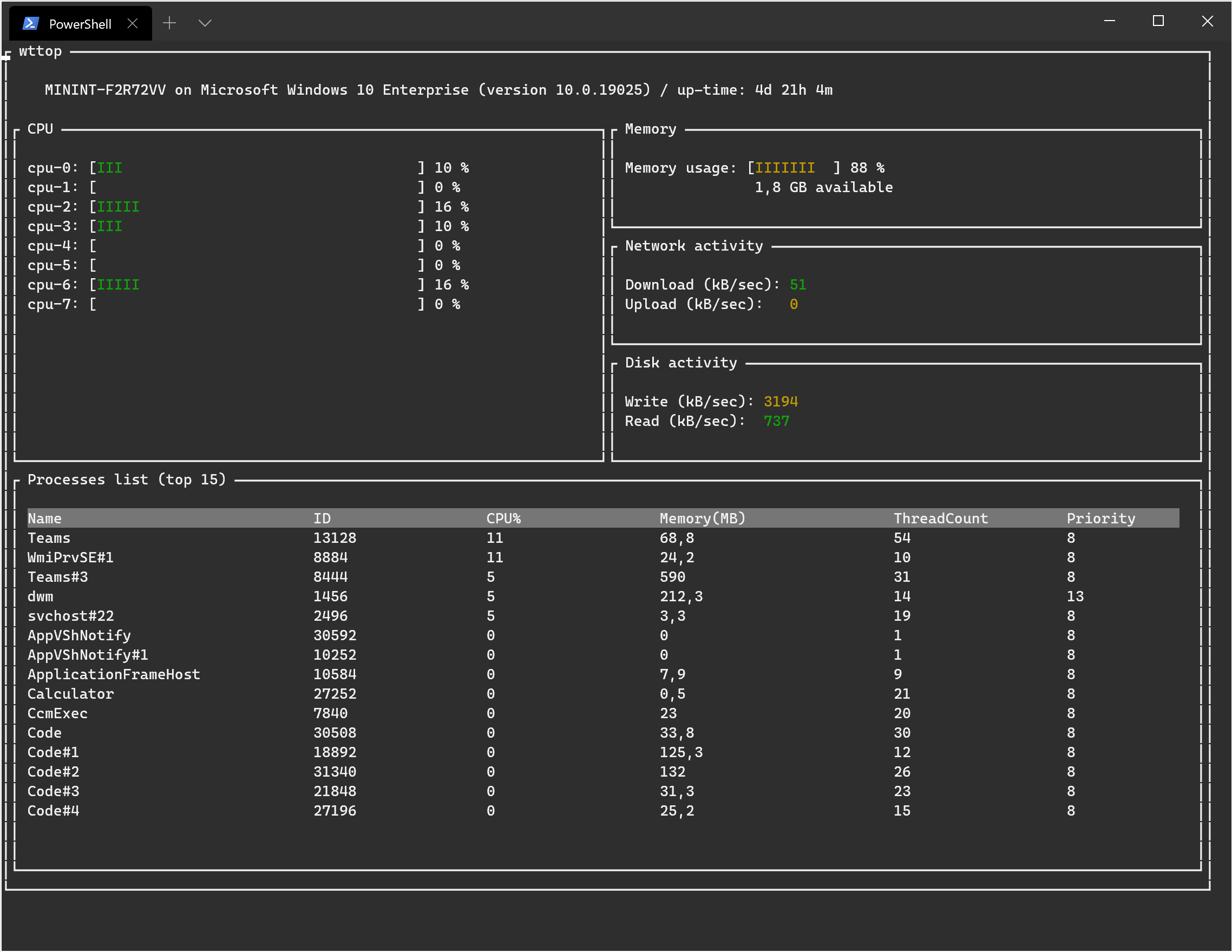Click the CPU% column header

504,518
